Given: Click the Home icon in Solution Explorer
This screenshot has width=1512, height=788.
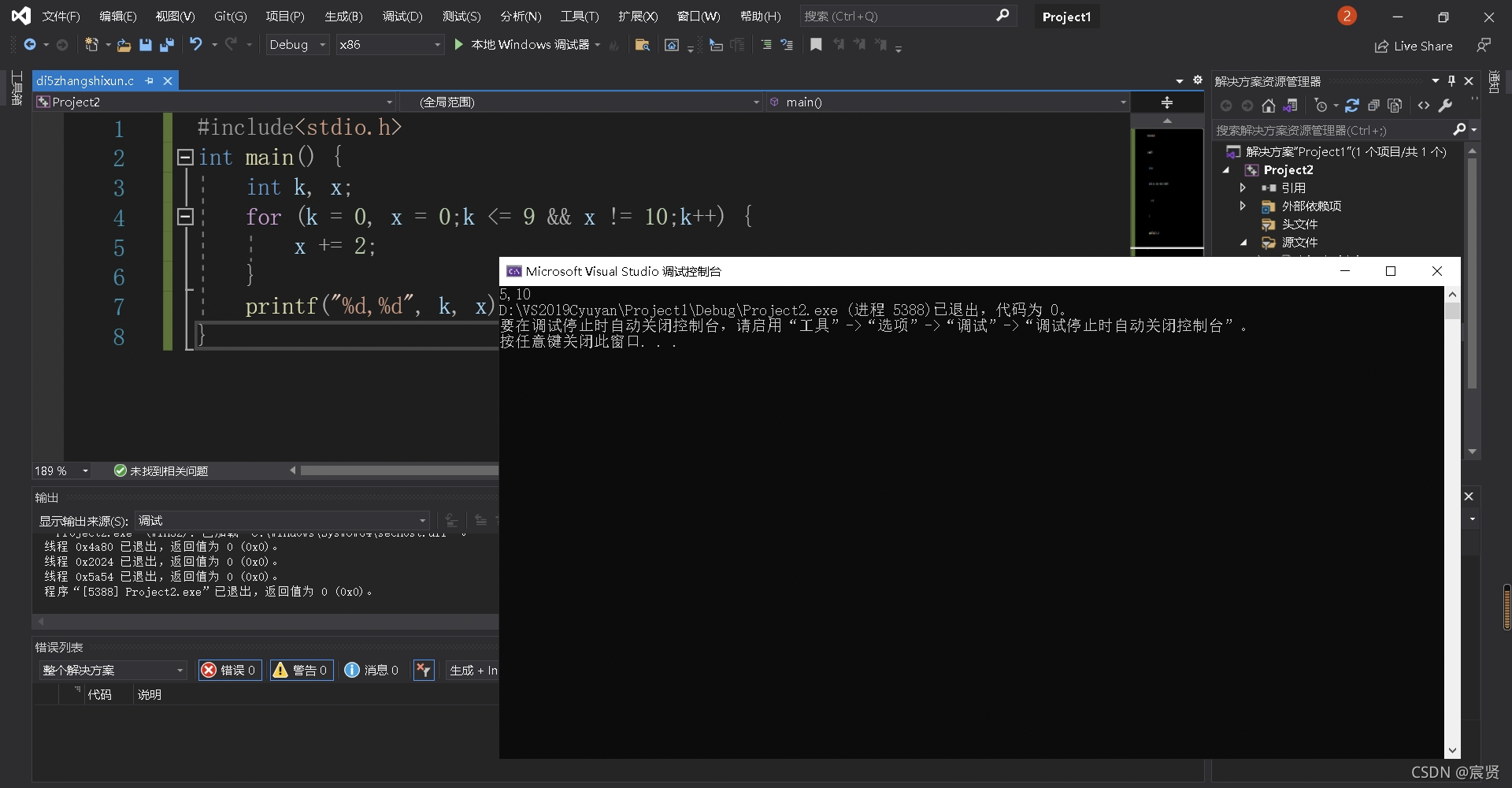Looking at the screenshot, I should [x=1268, y=106].
